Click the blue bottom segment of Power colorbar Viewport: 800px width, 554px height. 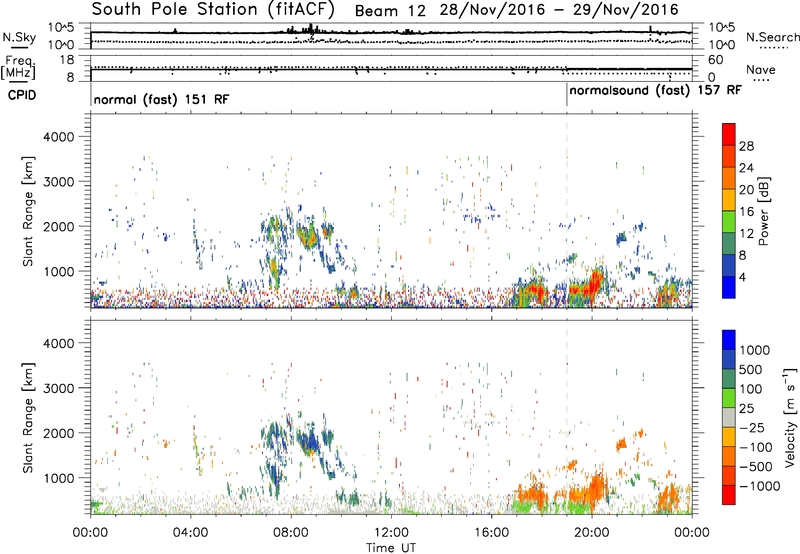point(729,287)
